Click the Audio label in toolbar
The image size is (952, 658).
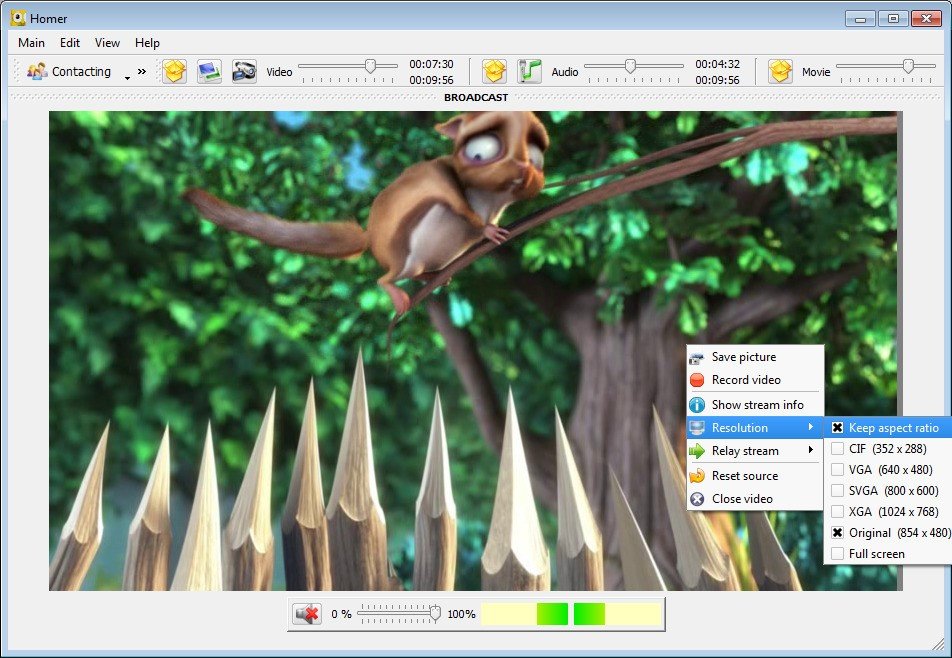point(565,72)
